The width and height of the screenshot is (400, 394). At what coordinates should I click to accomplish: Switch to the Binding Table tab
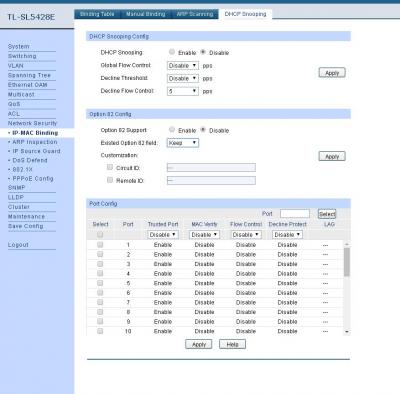97,14
